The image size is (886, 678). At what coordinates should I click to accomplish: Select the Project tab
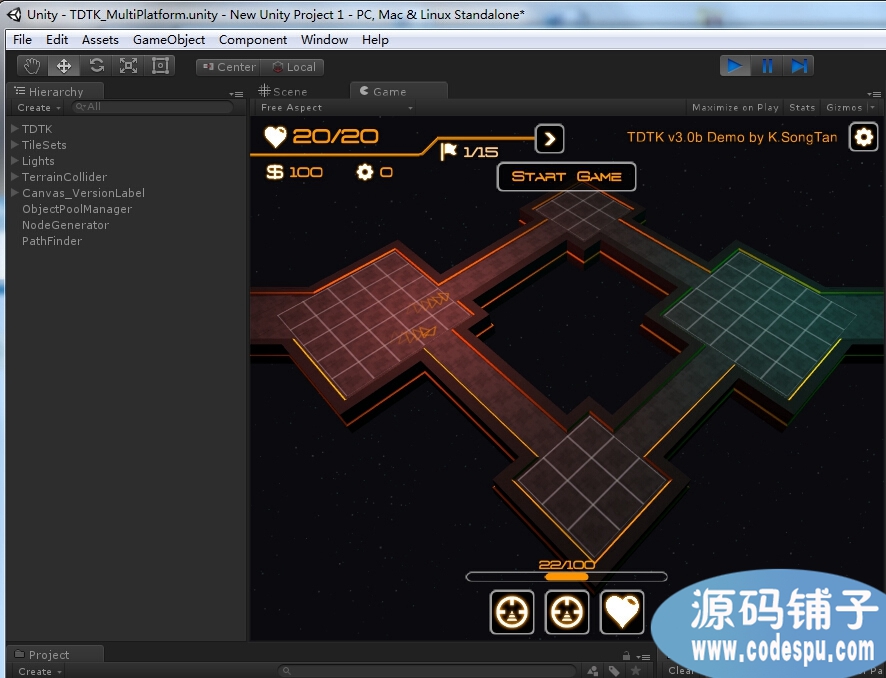click(x=55, y=654)
